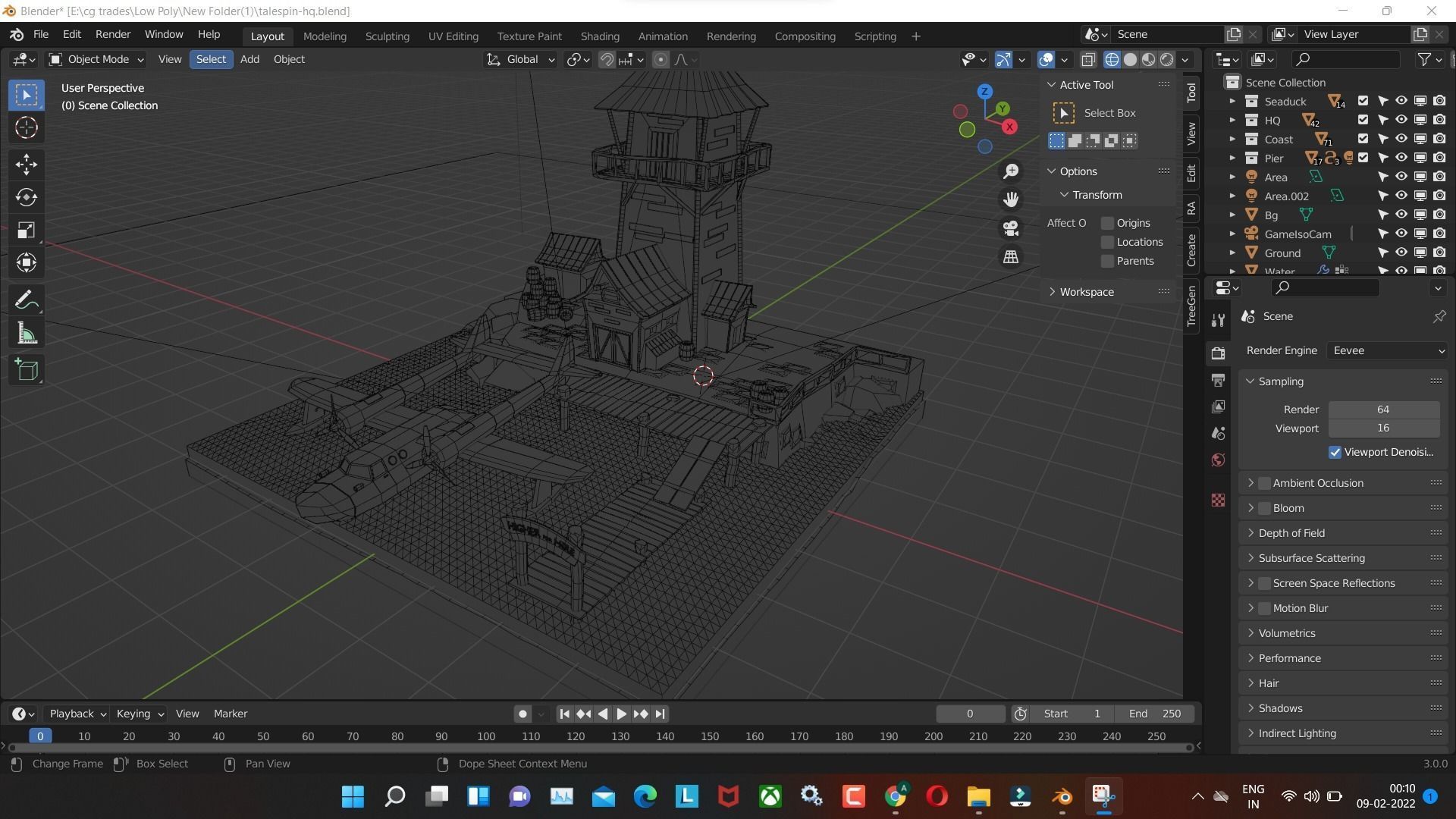This screenshot has height=819, width=1456.
Task: Switch to solid viewport shading
Action: pos(1130,59)
